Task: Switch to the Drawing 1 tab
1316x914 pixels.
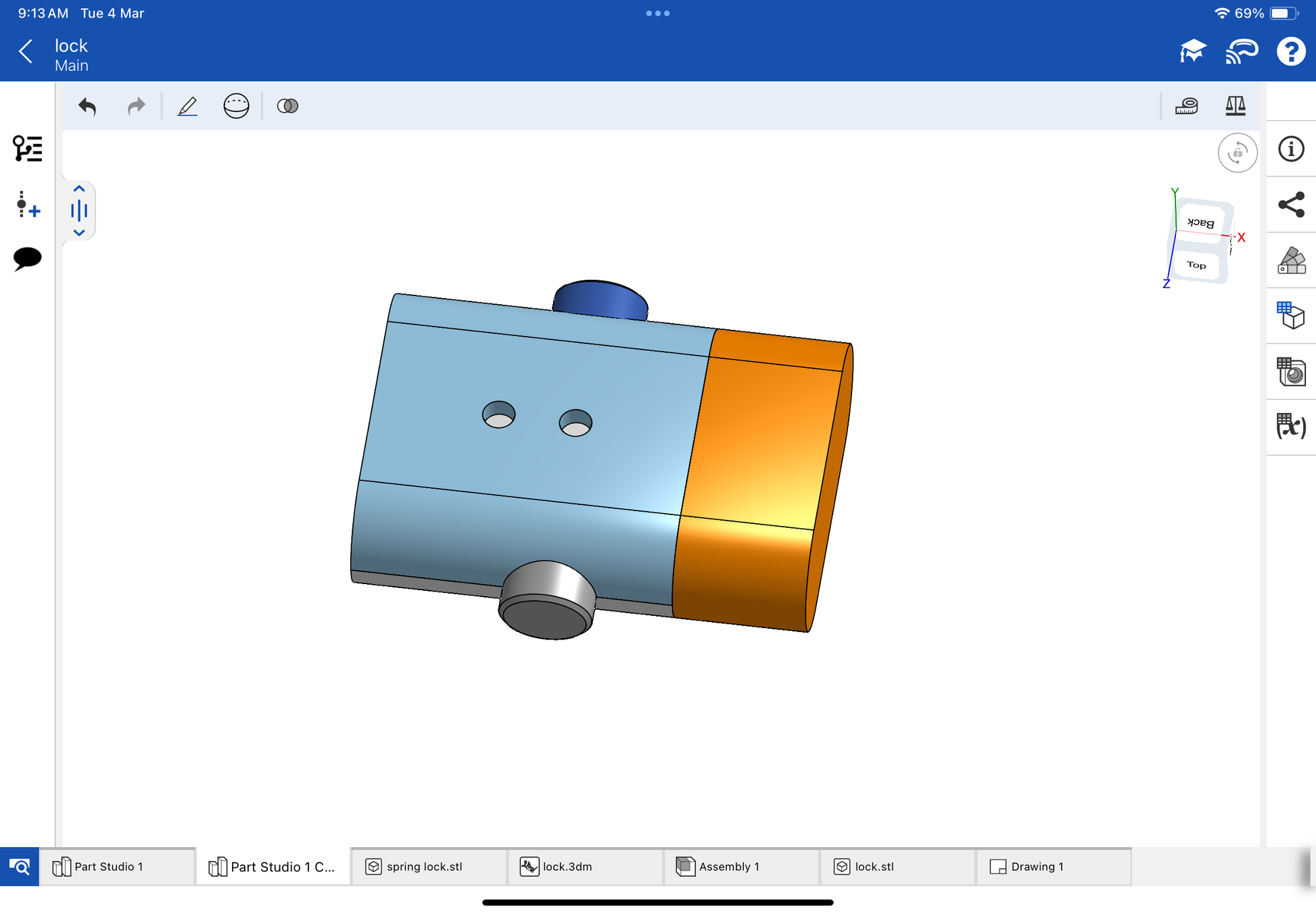Action: click(x=1036, y=867)
